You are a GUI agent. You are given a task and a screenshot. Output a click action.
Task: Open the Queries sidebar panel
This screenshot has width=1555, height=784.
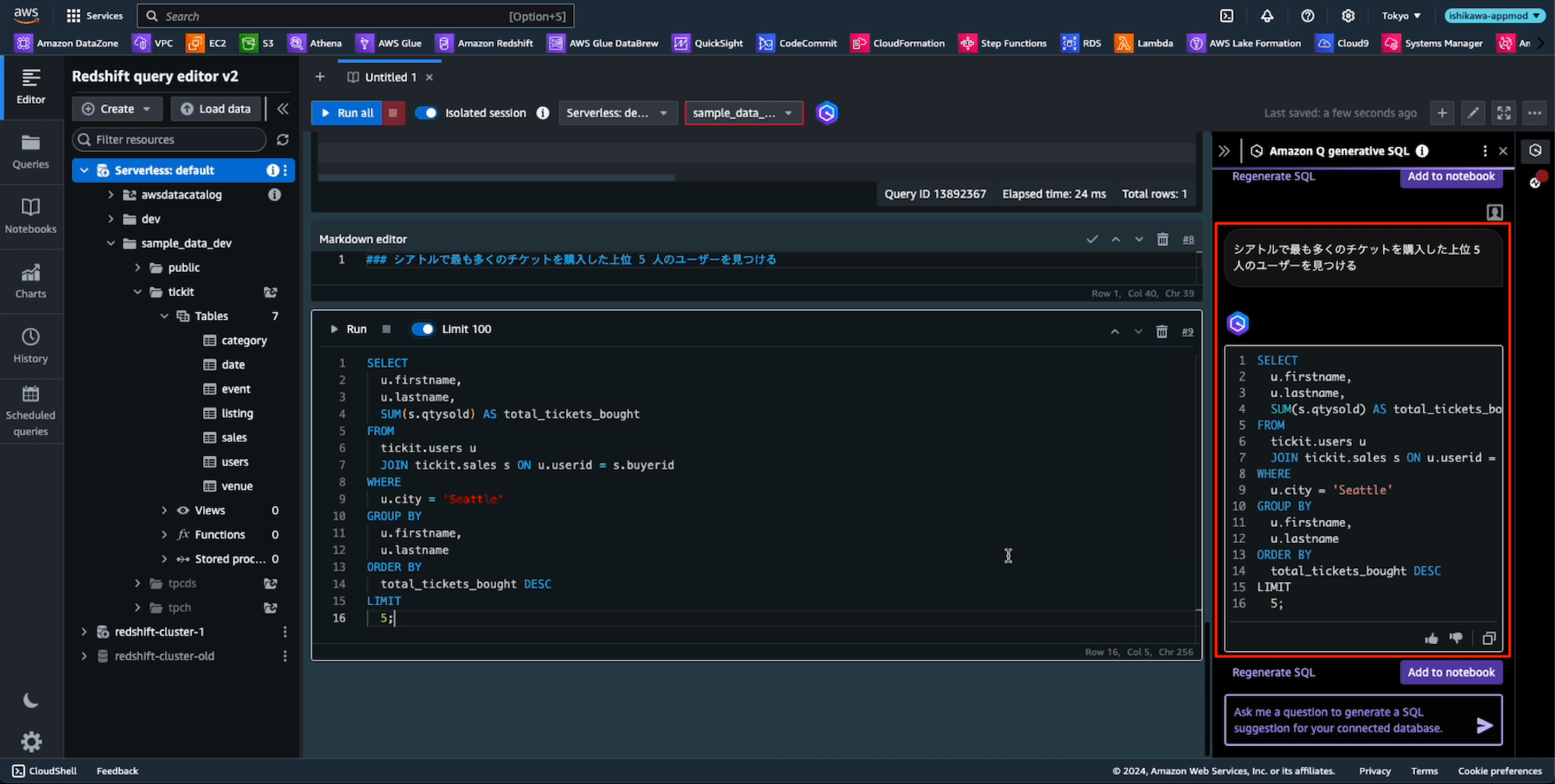(x=31, y=152)
